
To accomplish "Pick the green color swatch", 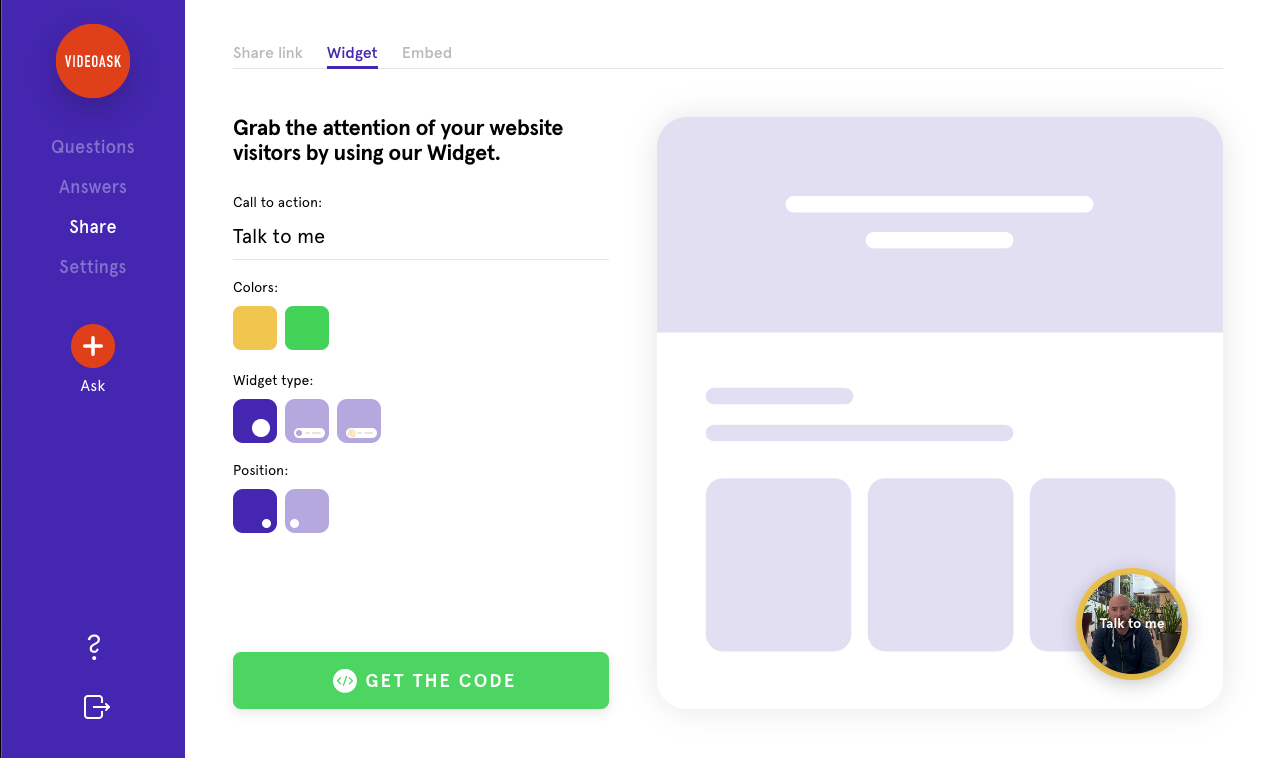I will point(307,328).
